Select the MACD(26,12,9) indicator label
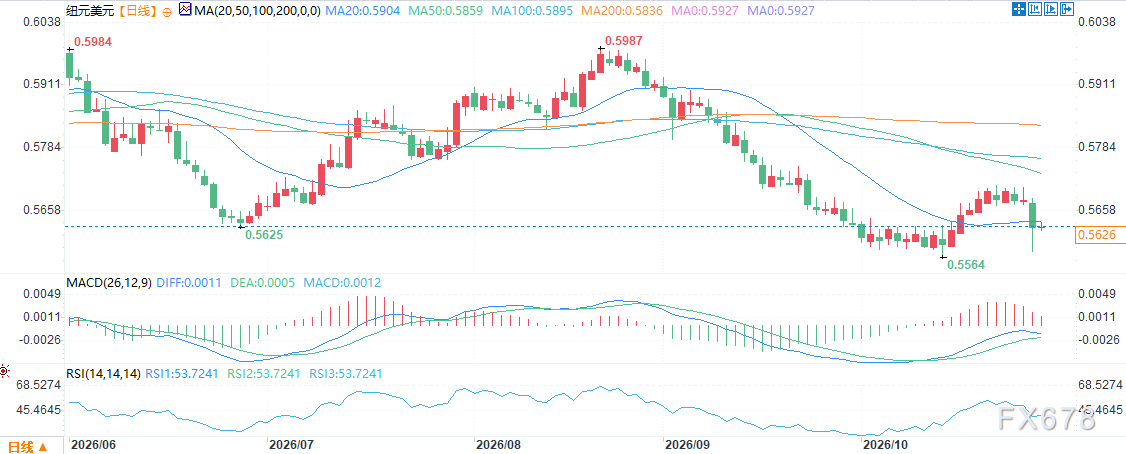This screenshot has height=454, width=1126. pyautogui.click(x=108, y=283)
